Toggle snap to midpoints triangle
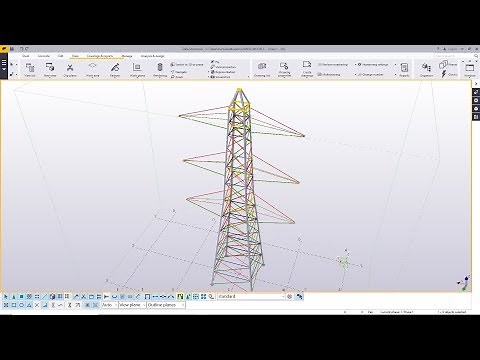Viewport: 480px width, 360px height. (29, 305)
